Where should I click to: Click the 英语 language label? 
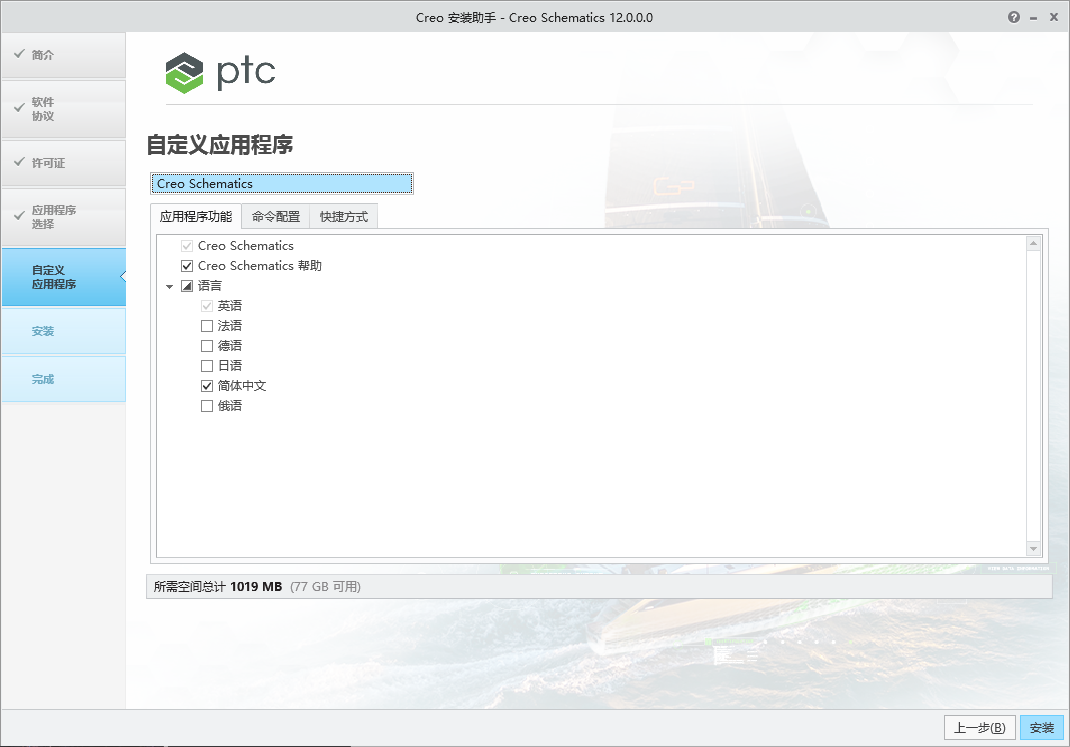(230, 306)
